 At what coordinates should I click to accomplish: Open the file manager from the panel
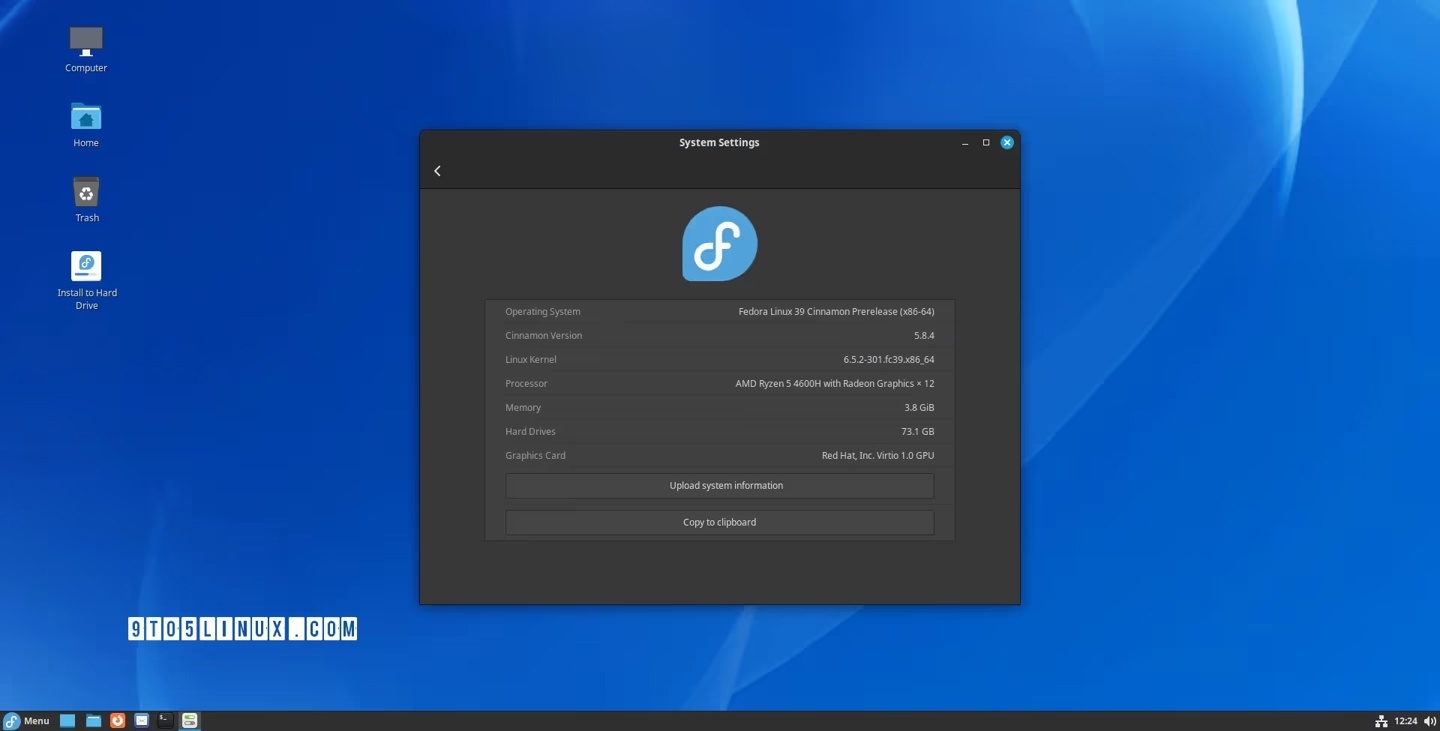click(93, 720)
